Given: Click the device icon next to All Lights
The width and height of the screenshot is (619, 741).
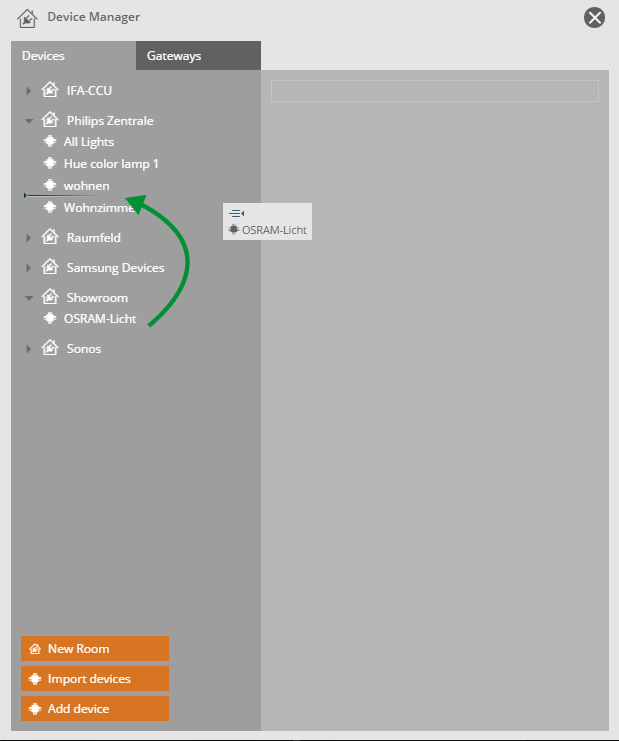Looking at the screenshot, I should 49,142.
